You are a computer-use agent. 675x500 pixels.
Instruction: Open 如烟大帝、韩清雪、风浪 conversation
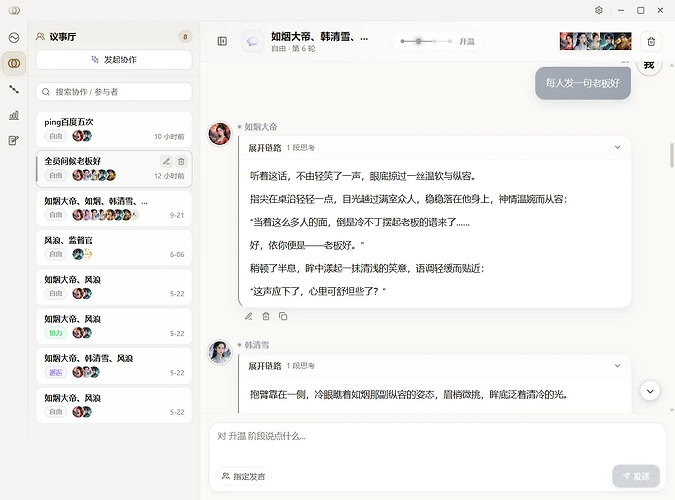coord(114,366)
